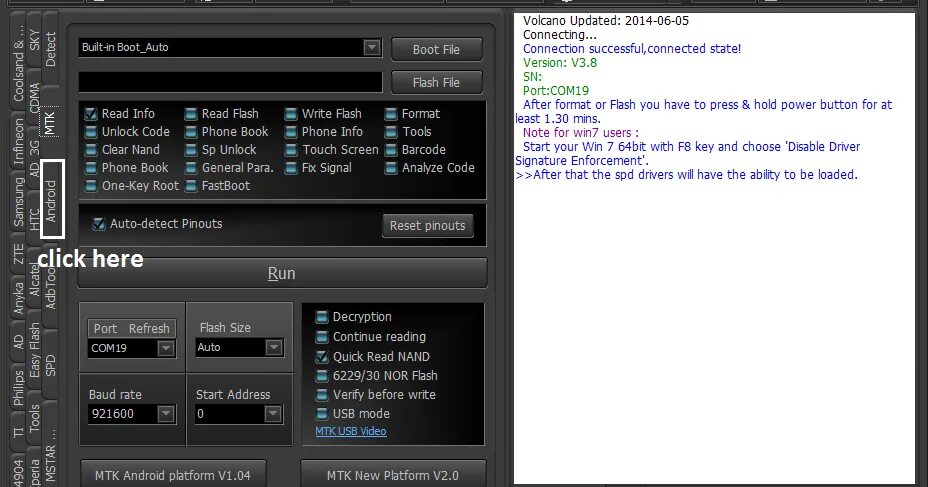The image size is (928, 487).
Task: Uncheck Auto-detect Pinouts
Action: (x=99, y=224)
